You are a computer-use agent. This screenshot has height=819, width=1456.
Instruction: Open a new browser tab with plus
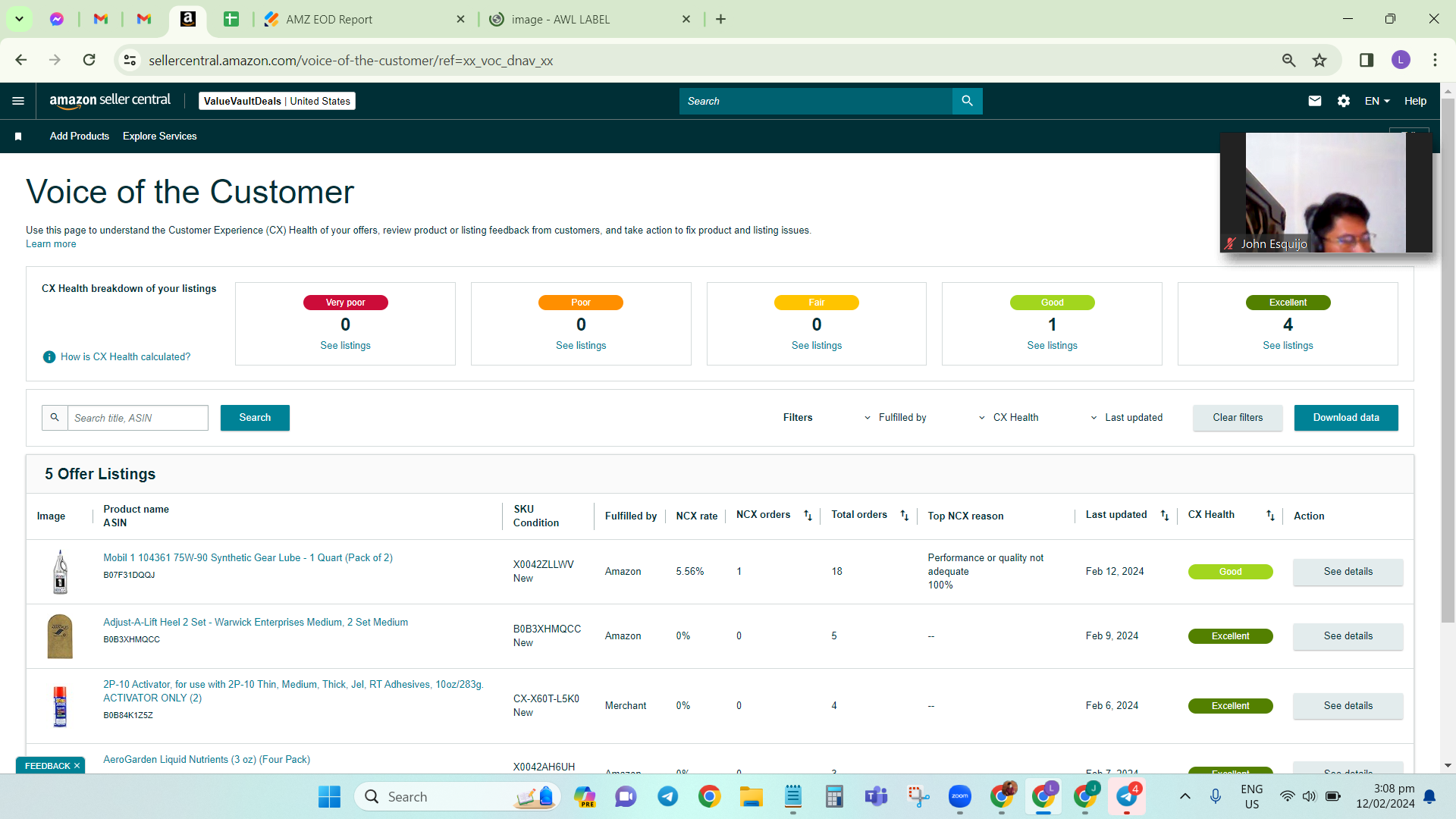point(720,19)
